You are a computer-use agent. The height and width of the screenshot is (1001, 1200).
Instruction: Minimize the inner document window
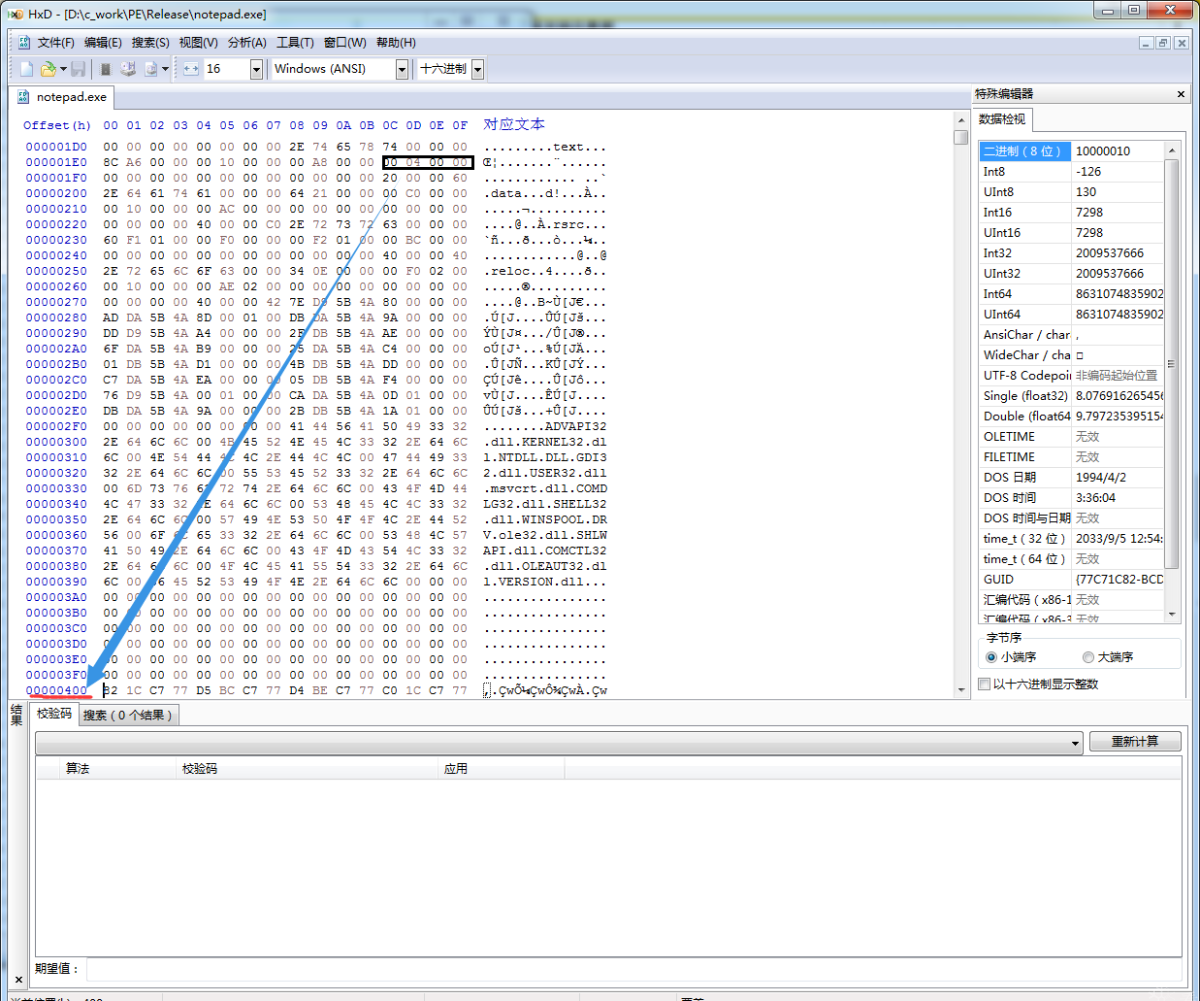[x=1146, y=42]
